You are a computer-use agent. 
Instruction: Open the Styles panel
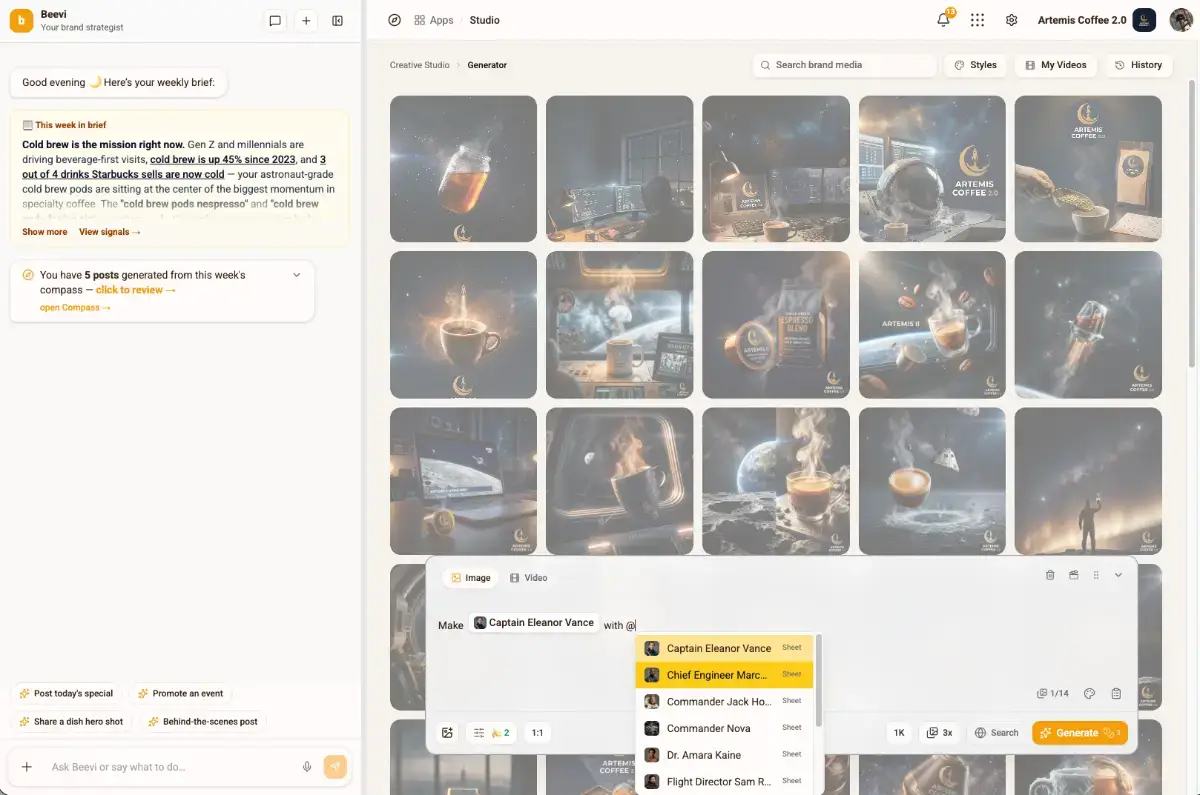(975, 65)
